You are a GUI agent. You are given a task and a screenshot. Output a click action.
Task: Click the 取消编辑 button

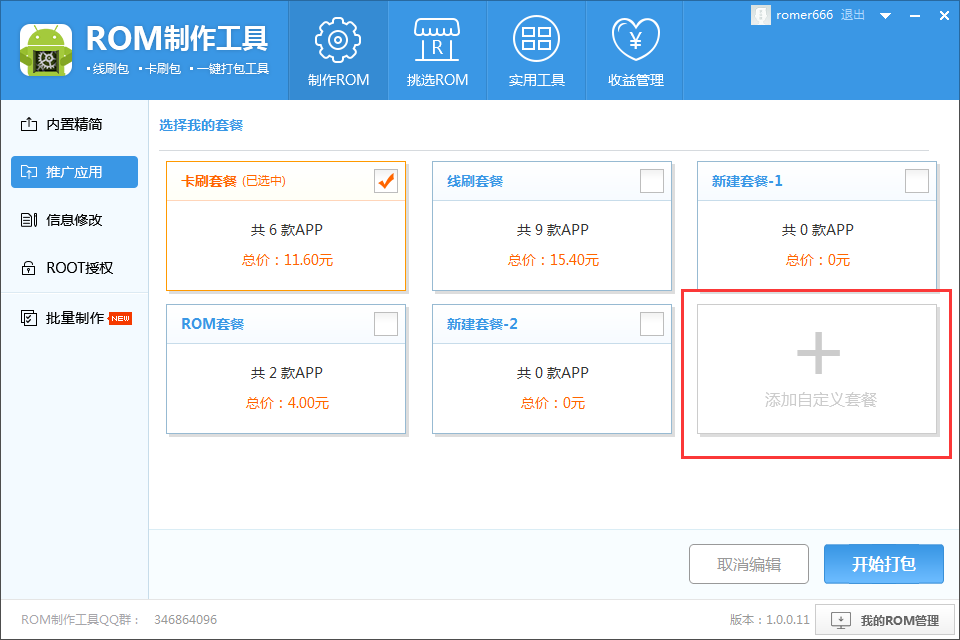point(748,564)
